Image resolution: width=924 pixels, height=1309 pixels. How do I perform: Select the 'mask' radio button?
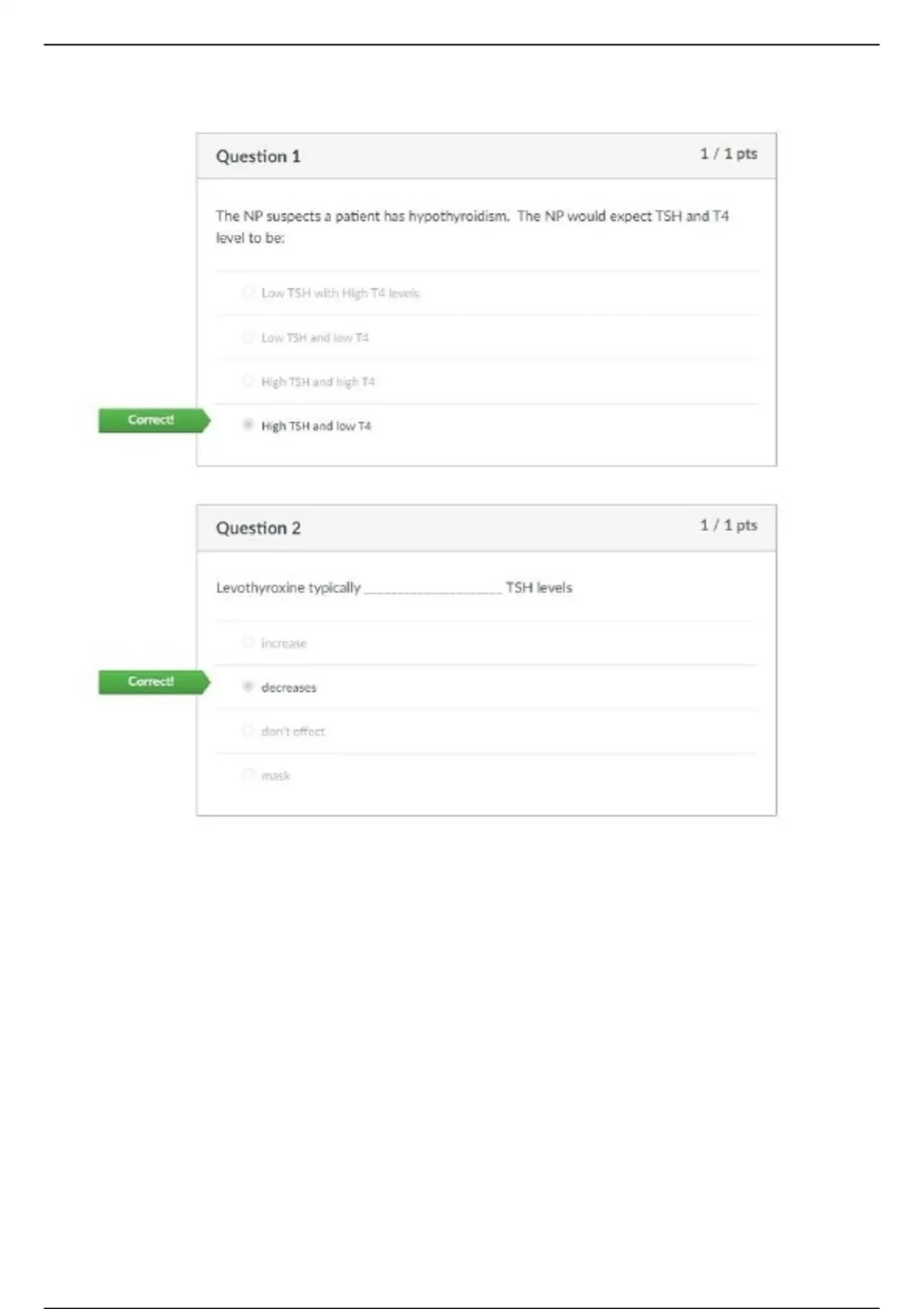(x=248, y=775)
